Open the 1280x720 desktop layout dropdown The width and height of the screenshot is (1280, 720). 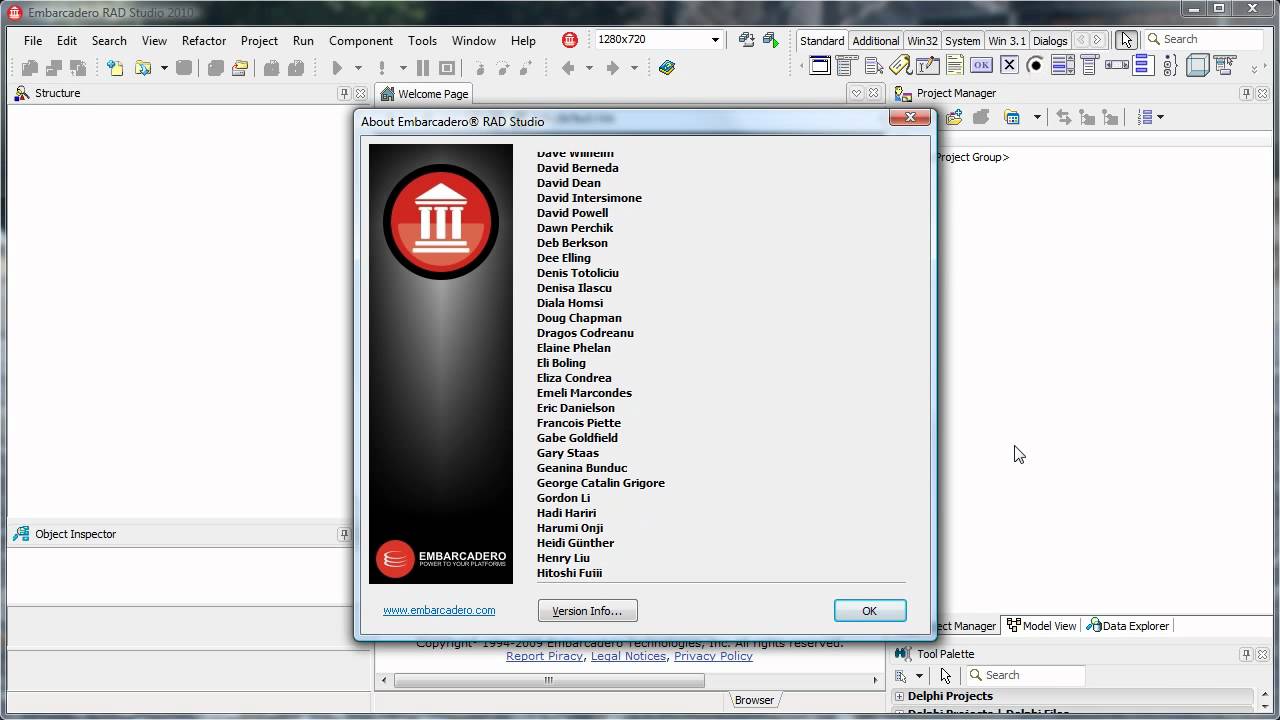point(715,40)
